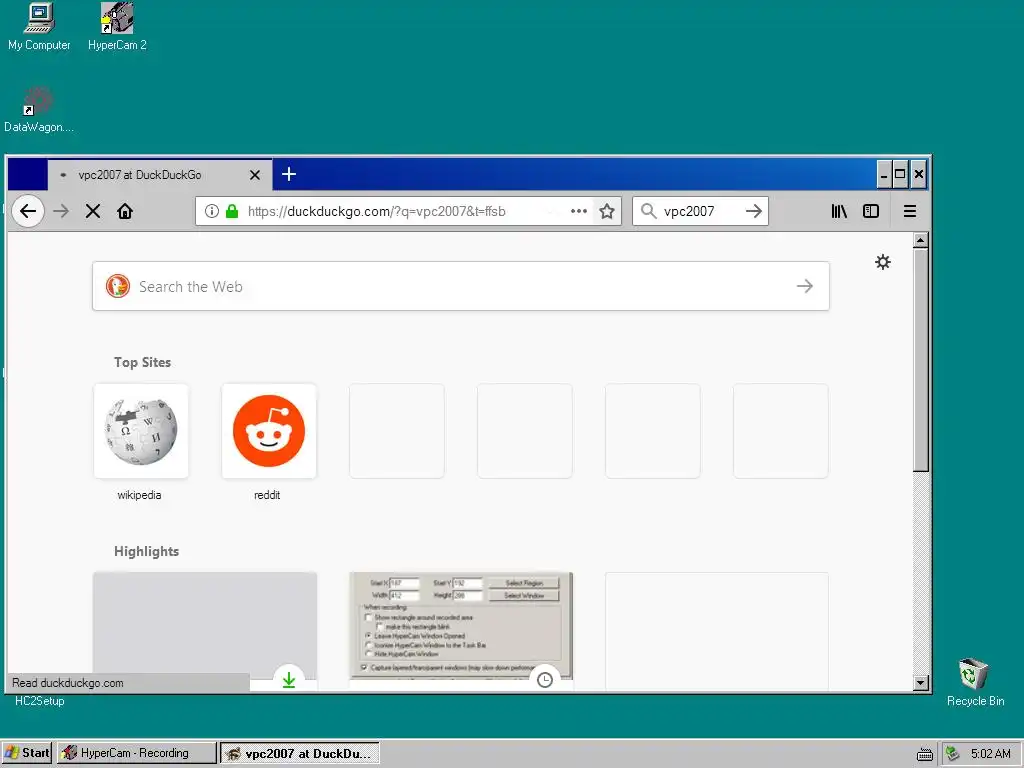Open the HyperCam dialog highlight thumbnail
The image size is (1024, 768).
(x=461, y=626)
